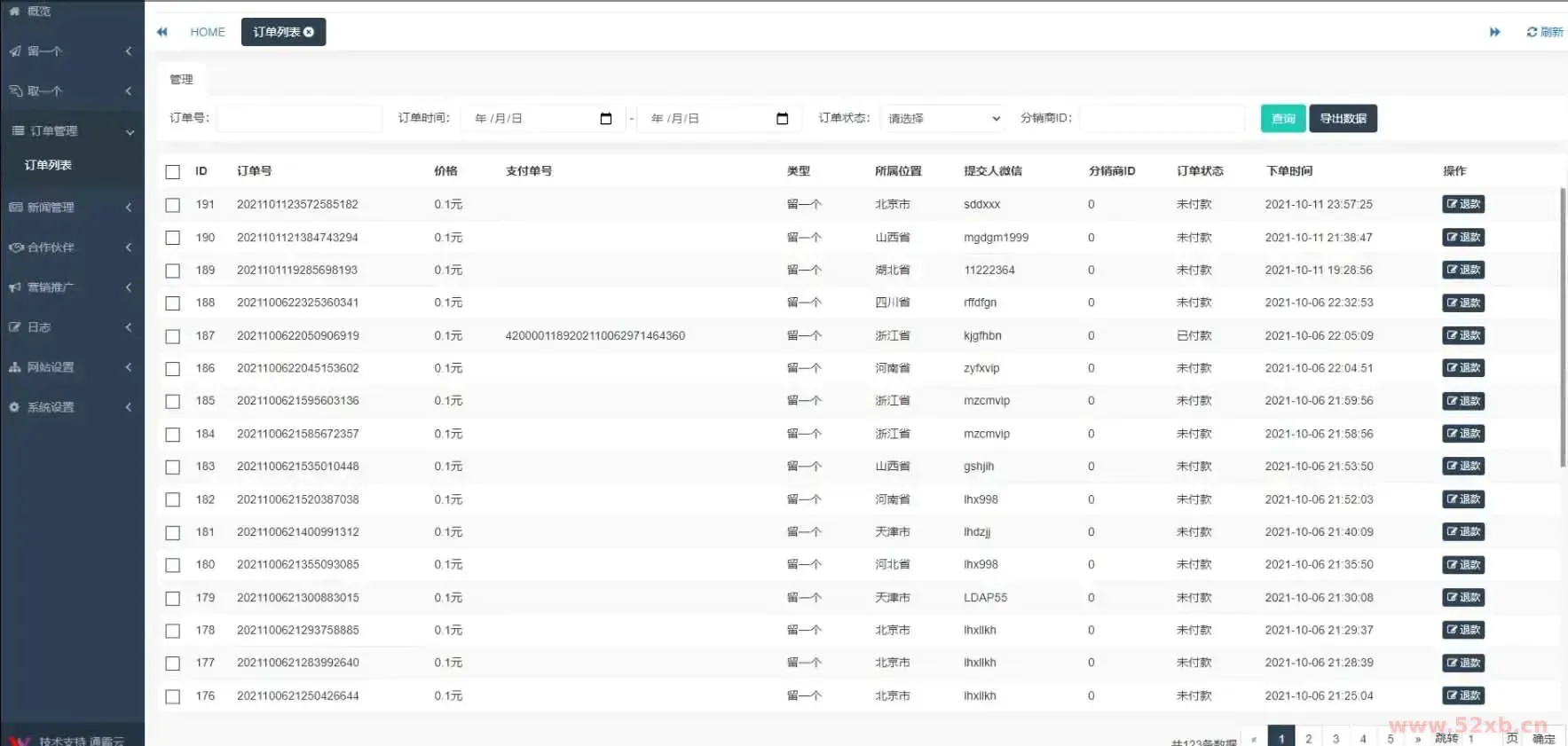This screenshot has width=1568, height=746.
Task: Switch to the HOME tab
Action: point(208,32)
